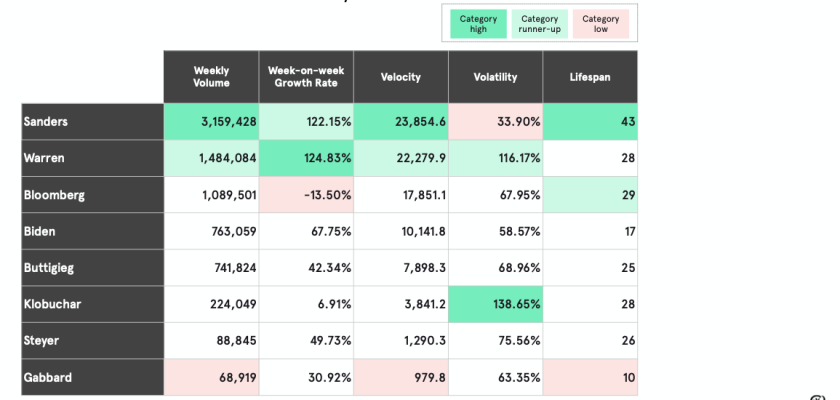Image resolution: width=840 pixels, height=400 pixels.
Task: Select Warren's growth rate cell 124.83%
Action: click(x=306, y=158)
